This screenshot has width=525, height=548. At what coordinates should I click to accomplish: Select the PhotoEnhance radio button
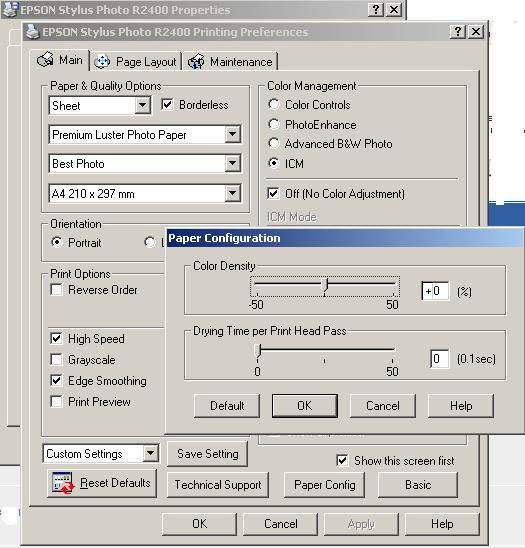[x=274, y=124]
